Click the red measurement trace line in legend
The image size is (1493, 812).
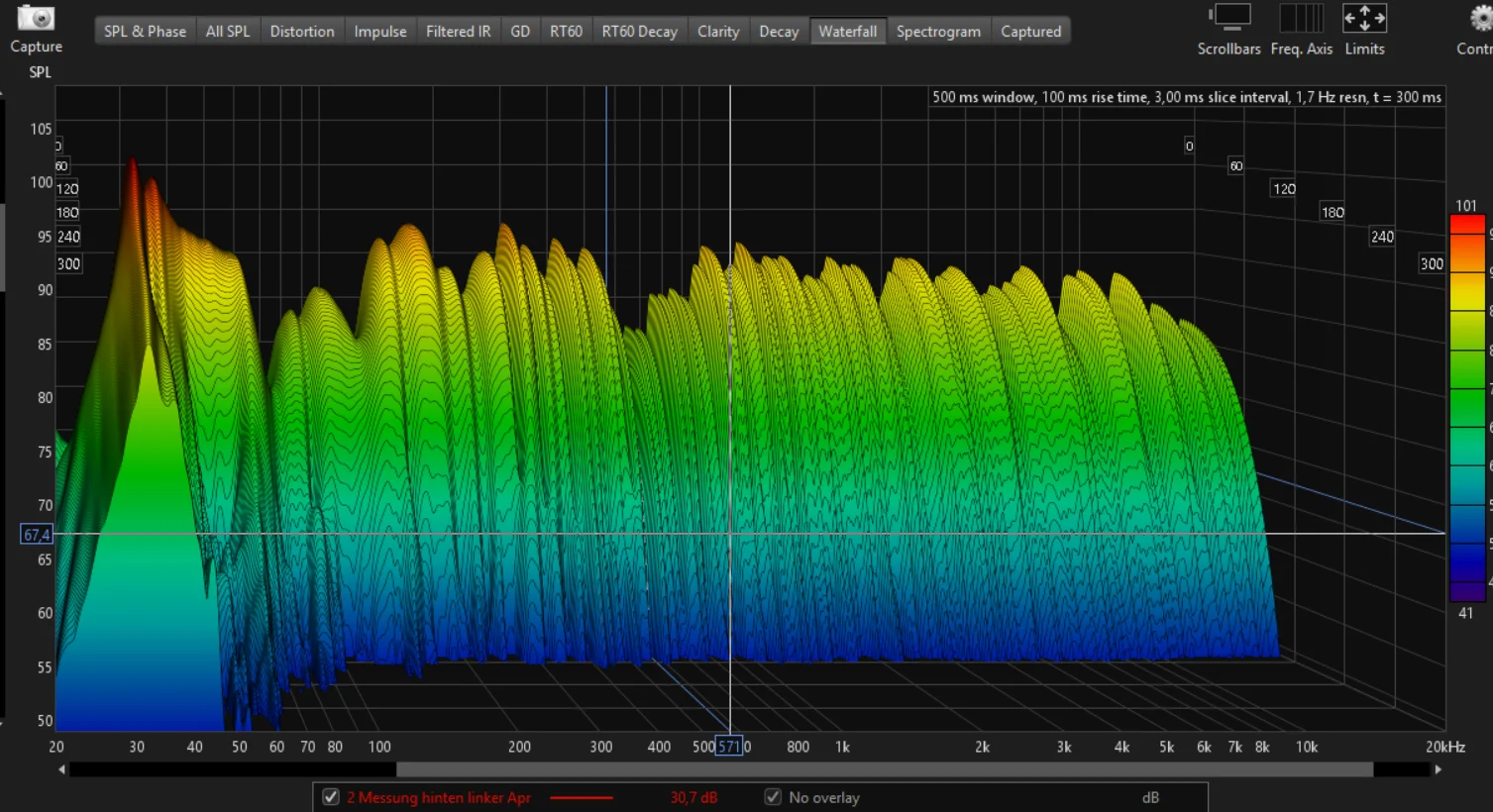coord(582,797)
